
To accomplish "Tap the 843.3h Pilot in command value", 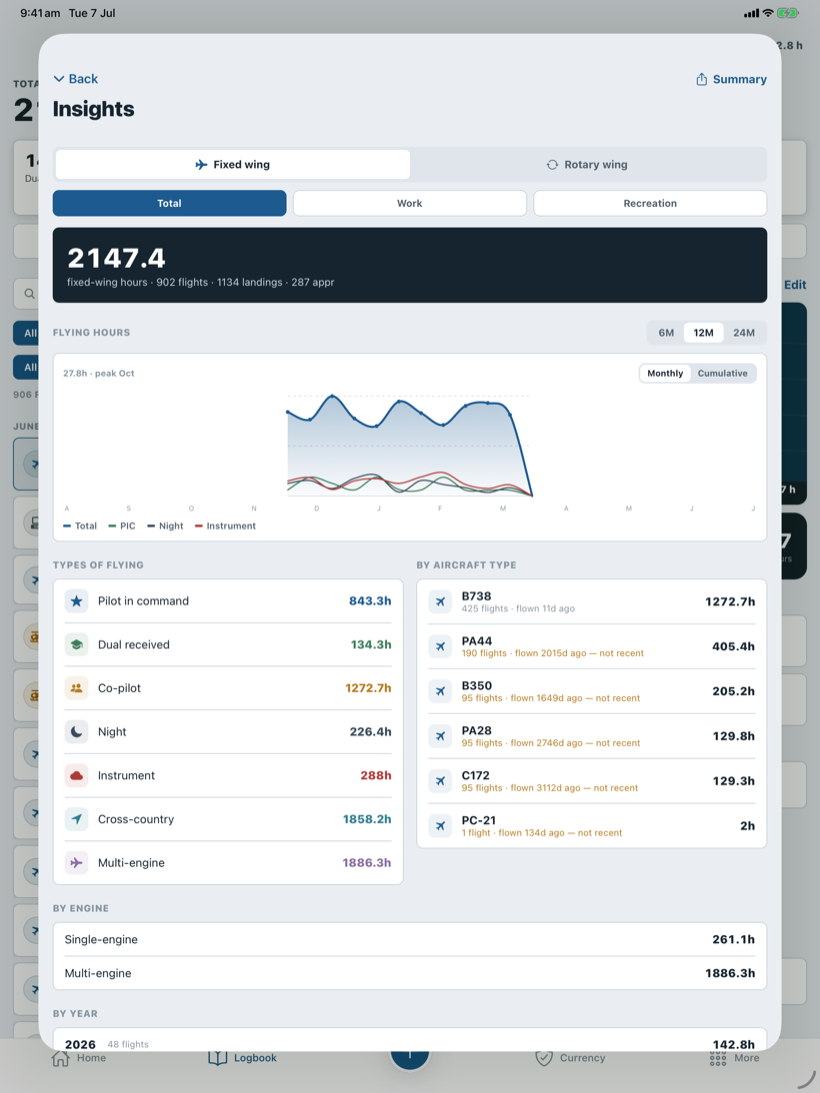I will pos(370,601).
